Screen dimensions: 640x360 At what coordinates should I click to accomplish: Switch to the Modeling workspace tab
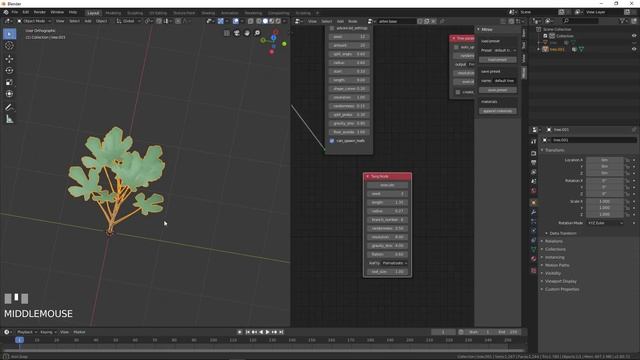[113, 13]
